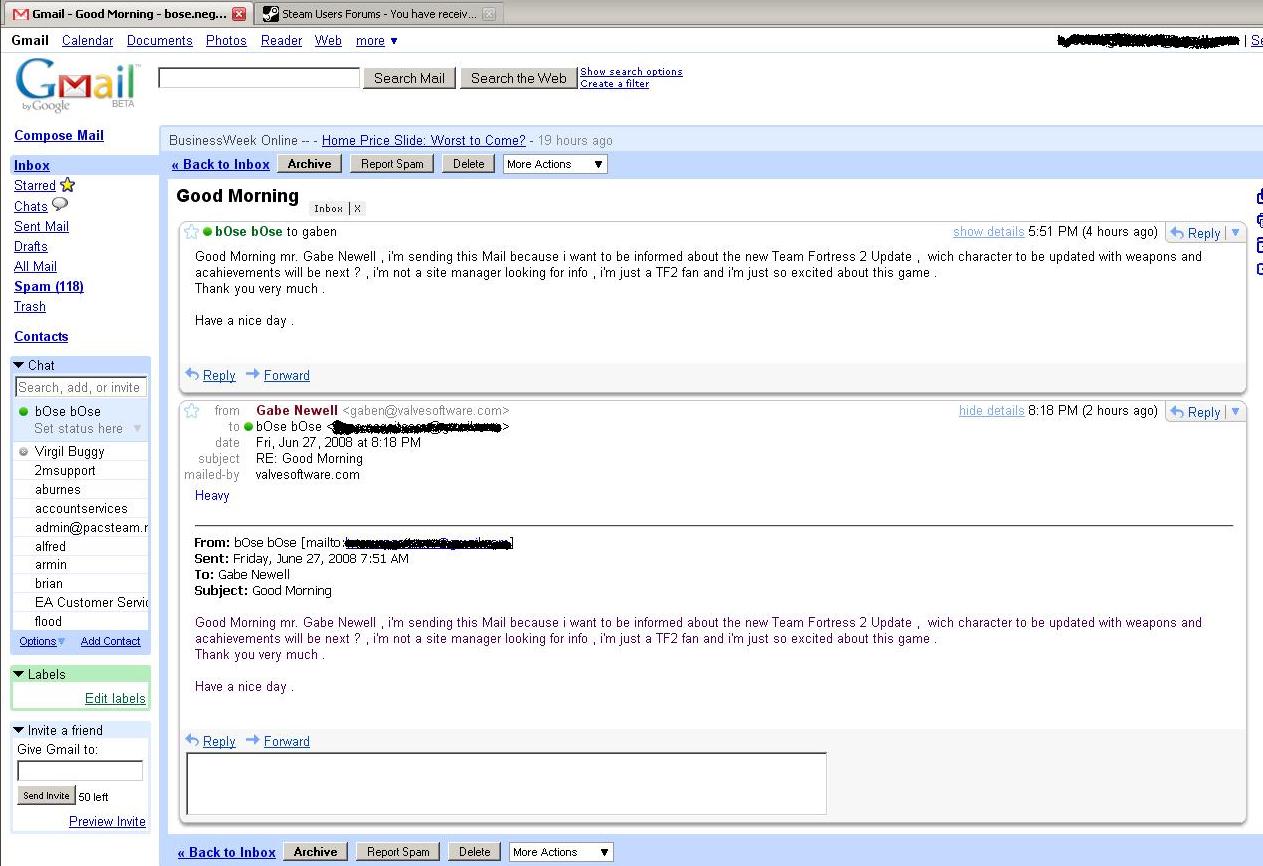
Task: Open Documents from top navigation
Action: point(160,41)
